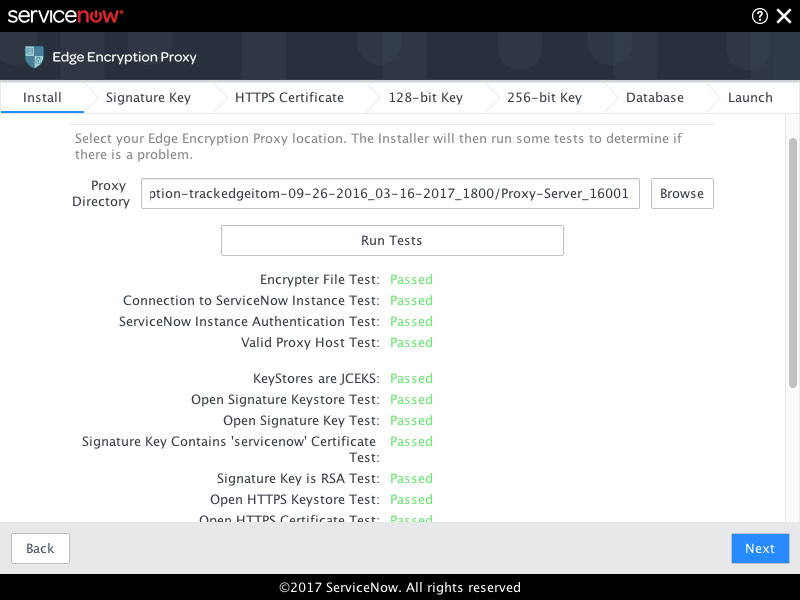
Task: Click the Edge Encryption Proxy title text
Action: (x=124, y=57)
